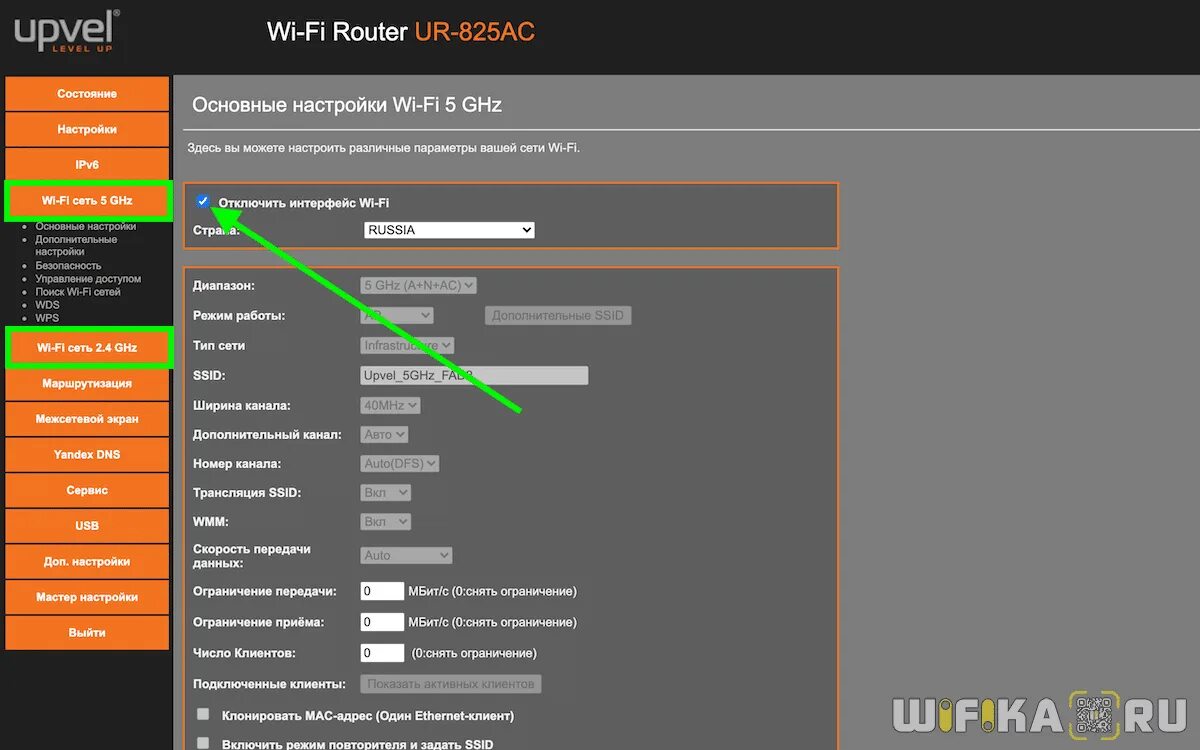Open the WMM dropdown
The width and height of the screenshot is (1200, 750).
point(386,522)
